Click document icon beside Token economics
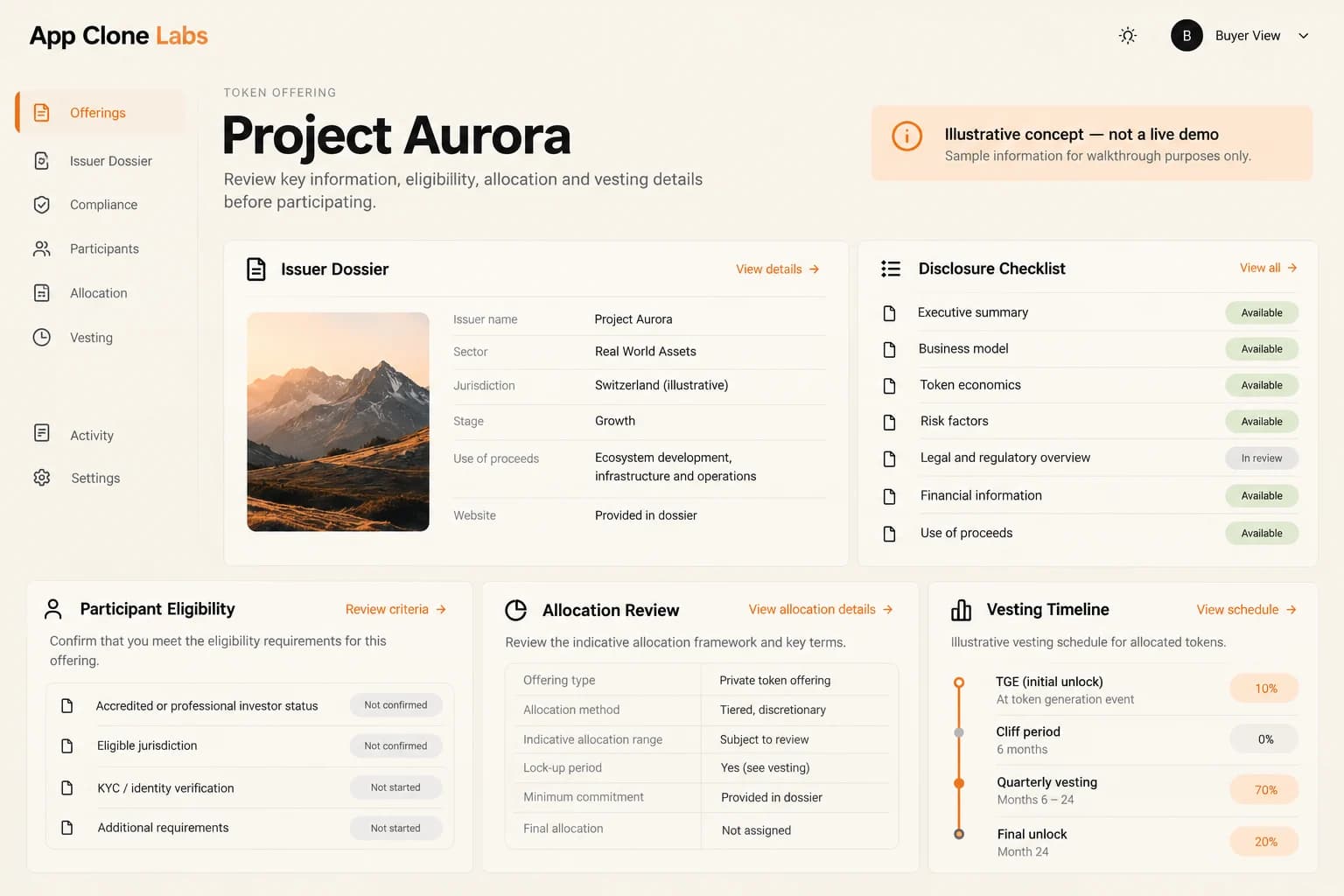 [889, 386]
